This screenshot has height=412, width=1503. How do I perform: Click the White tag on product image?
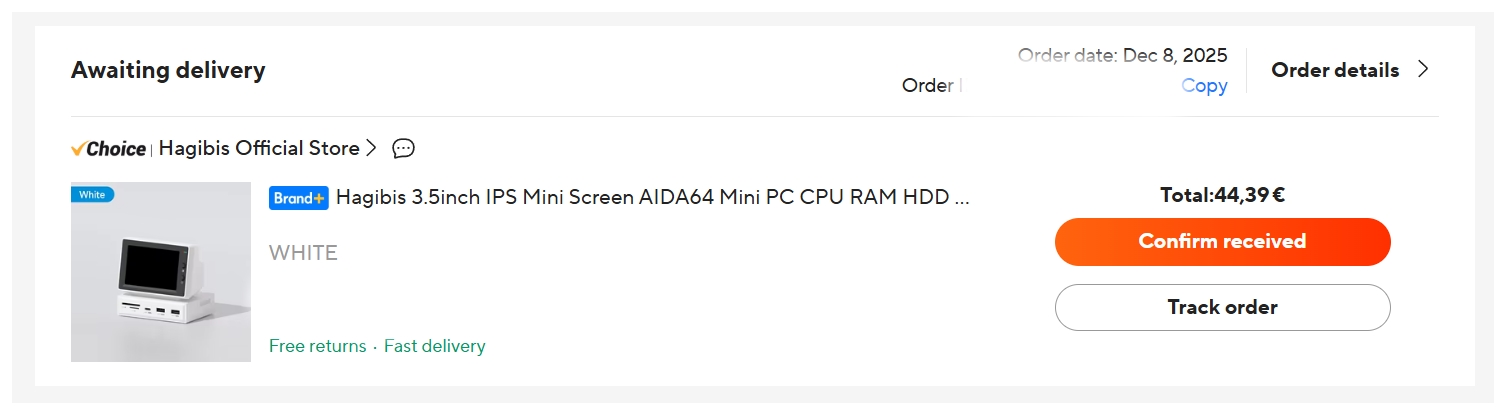click(x=92, y=194)
